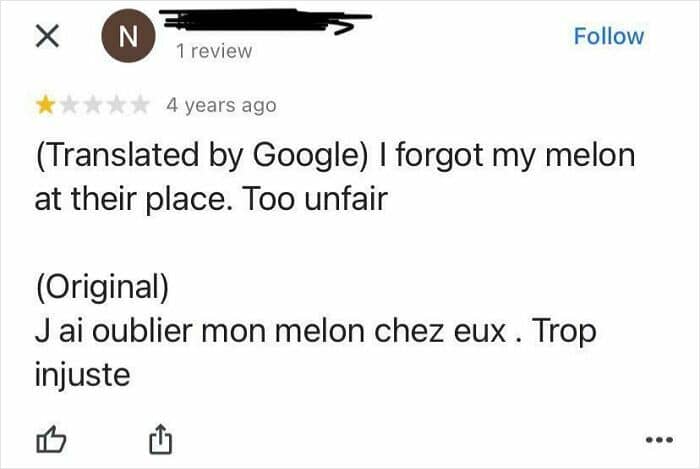Click the second grey rating star
The height and width of the screenshot is (469, 700).
point(68,104)
